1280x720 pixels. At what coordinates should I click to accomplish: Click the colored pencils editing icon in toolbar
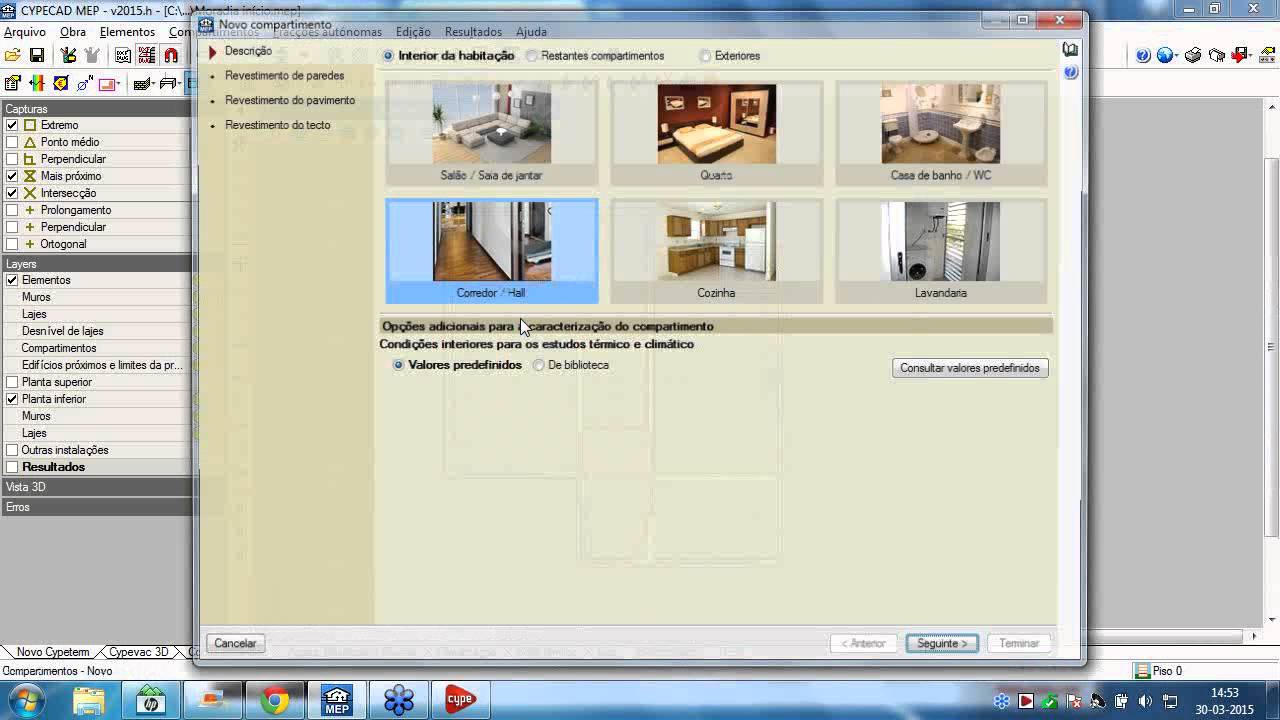(x=68, y=55)
